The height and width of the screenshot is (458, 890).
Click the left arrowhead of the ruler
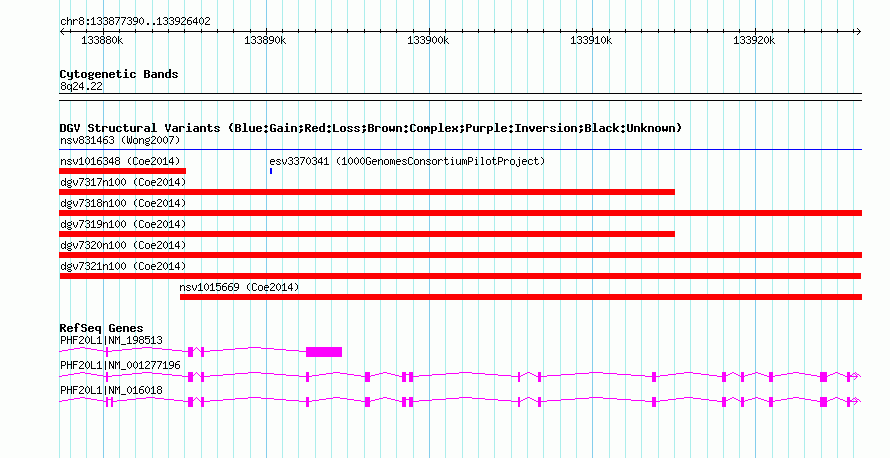coord(62,32)
